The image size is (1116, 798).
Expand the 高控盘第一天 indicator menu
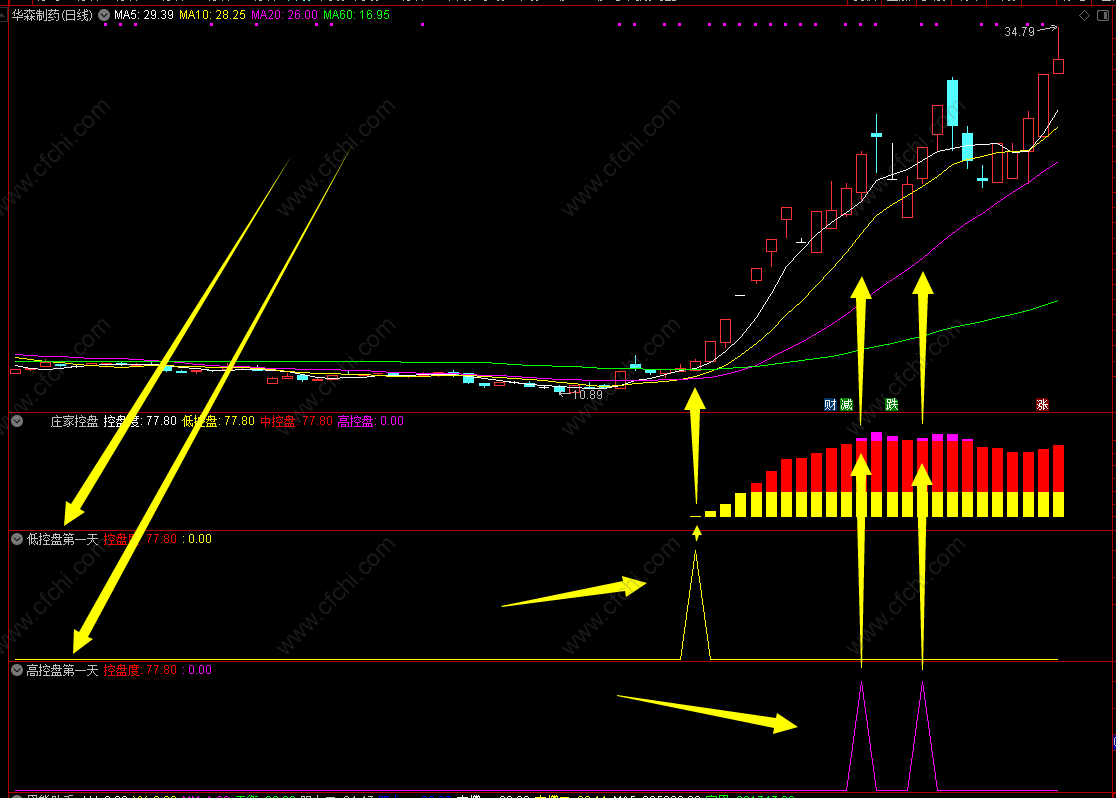(17, 670)
